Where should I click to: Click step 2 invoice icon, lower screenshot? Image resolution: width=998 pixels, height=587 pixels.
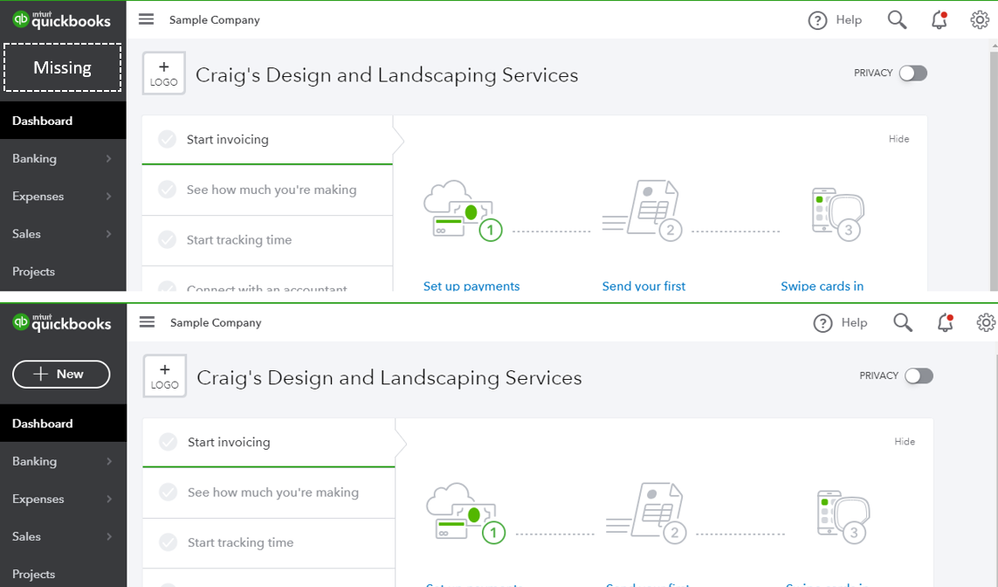pyautogui.click(x=647, y=513)
